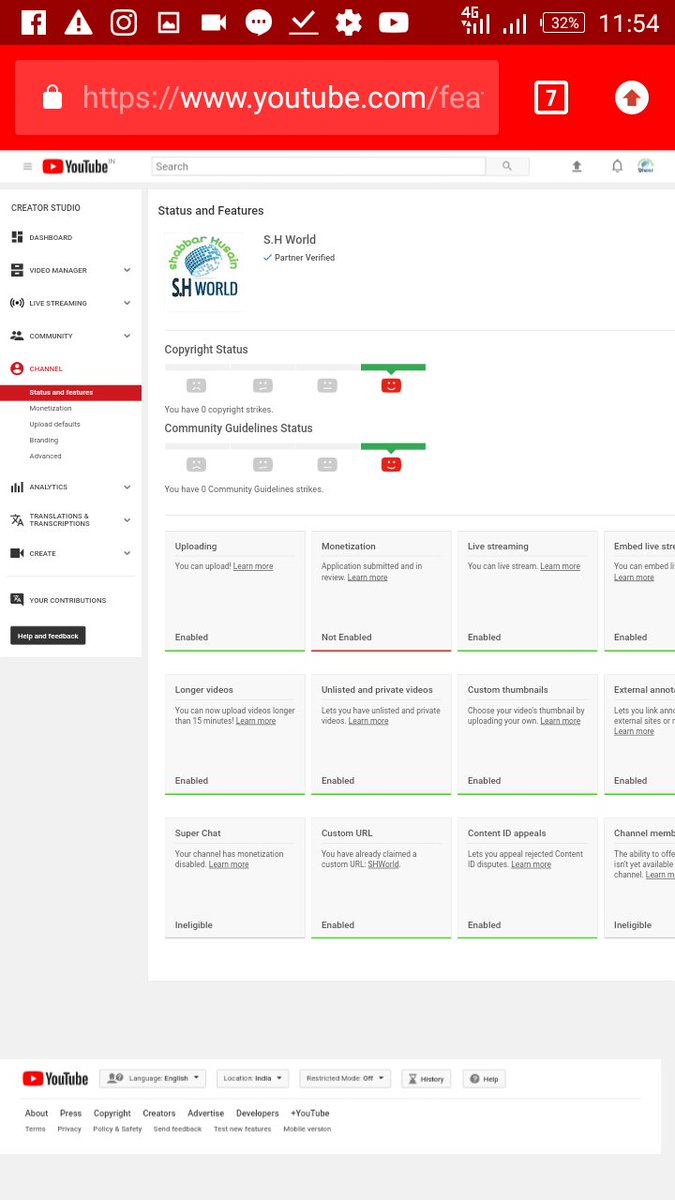The image size is (675, 1200).
Task: Click the Dashboard grid icon
Action: (x=17, y=238)
